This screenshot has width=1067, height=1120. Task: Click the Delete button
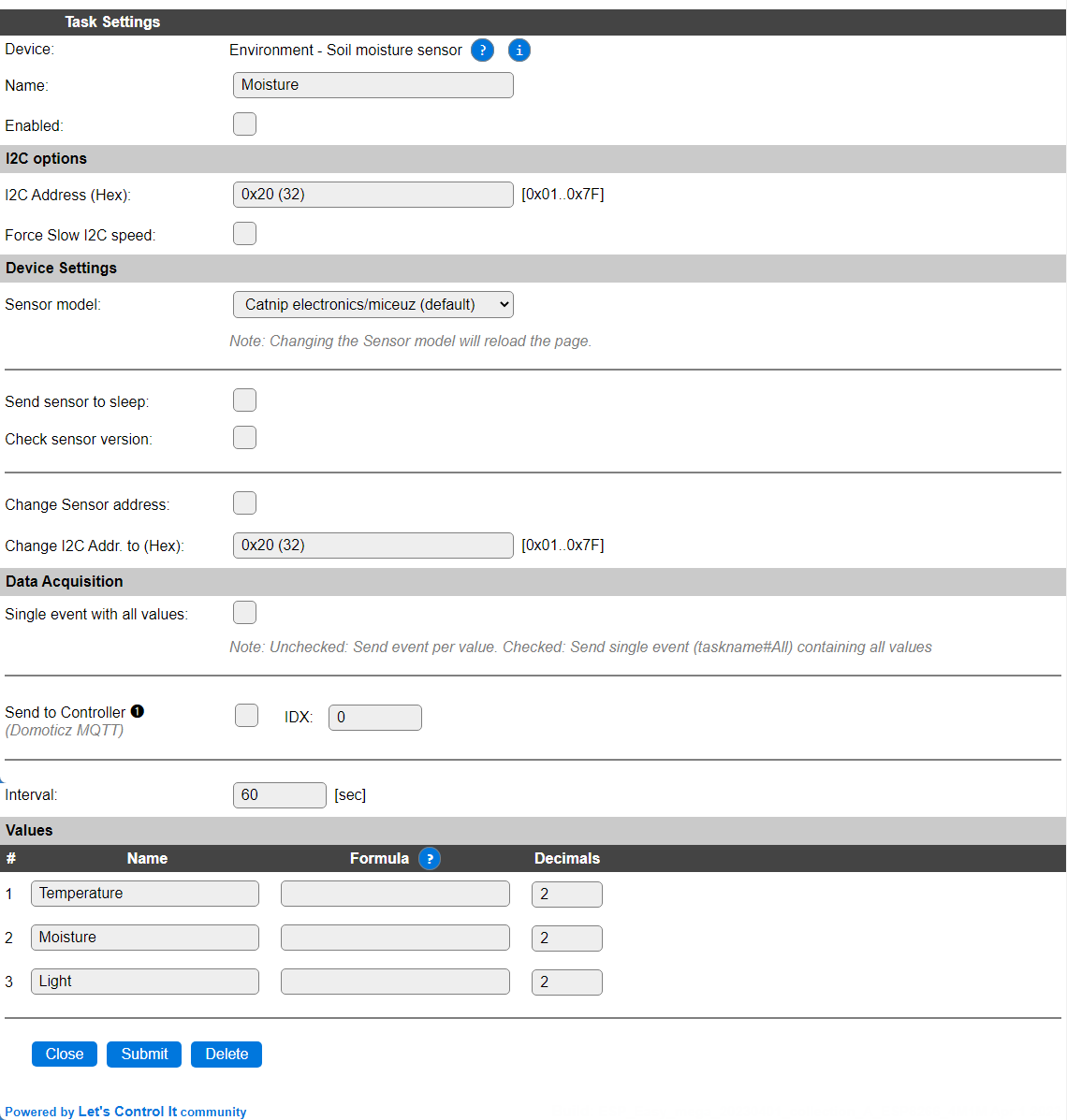[x=227, y=1055]
